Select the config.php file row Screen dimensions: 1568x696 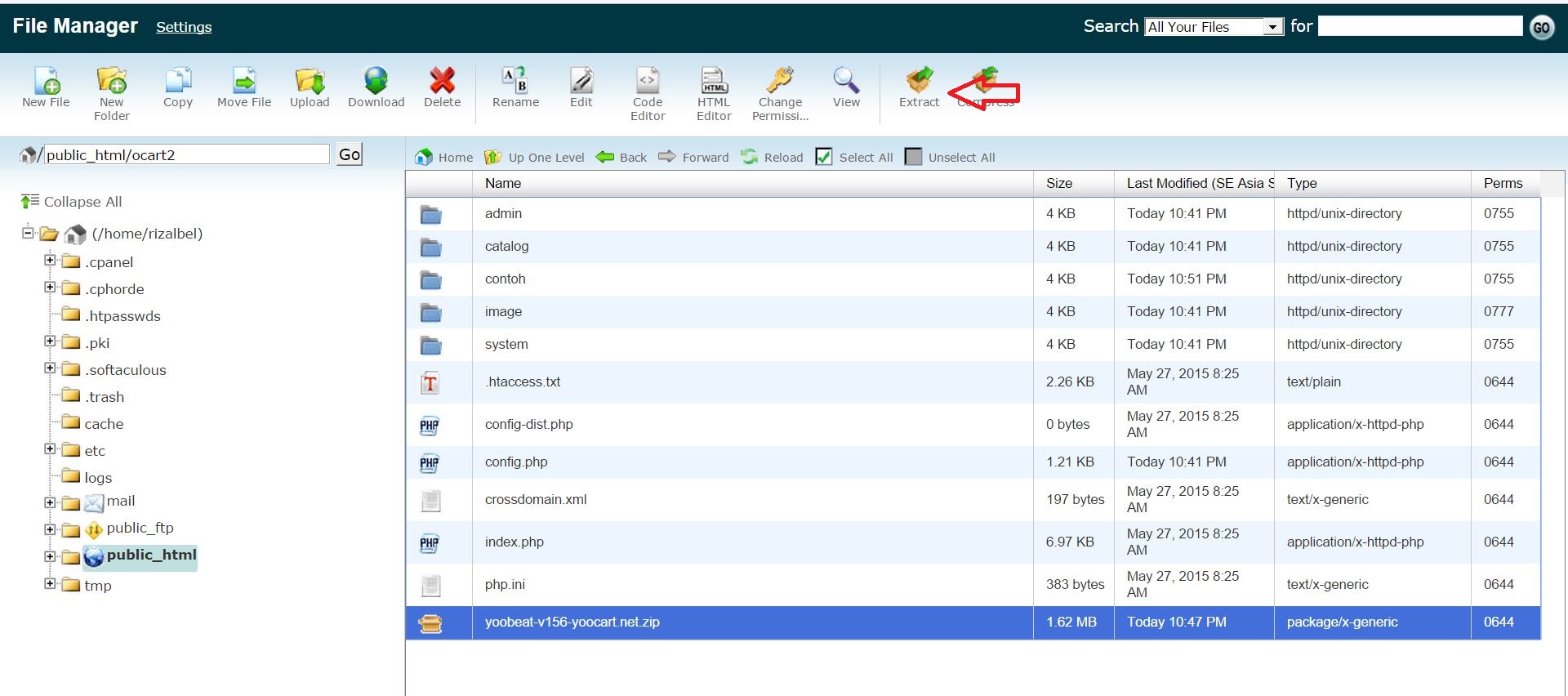(973, 462)
